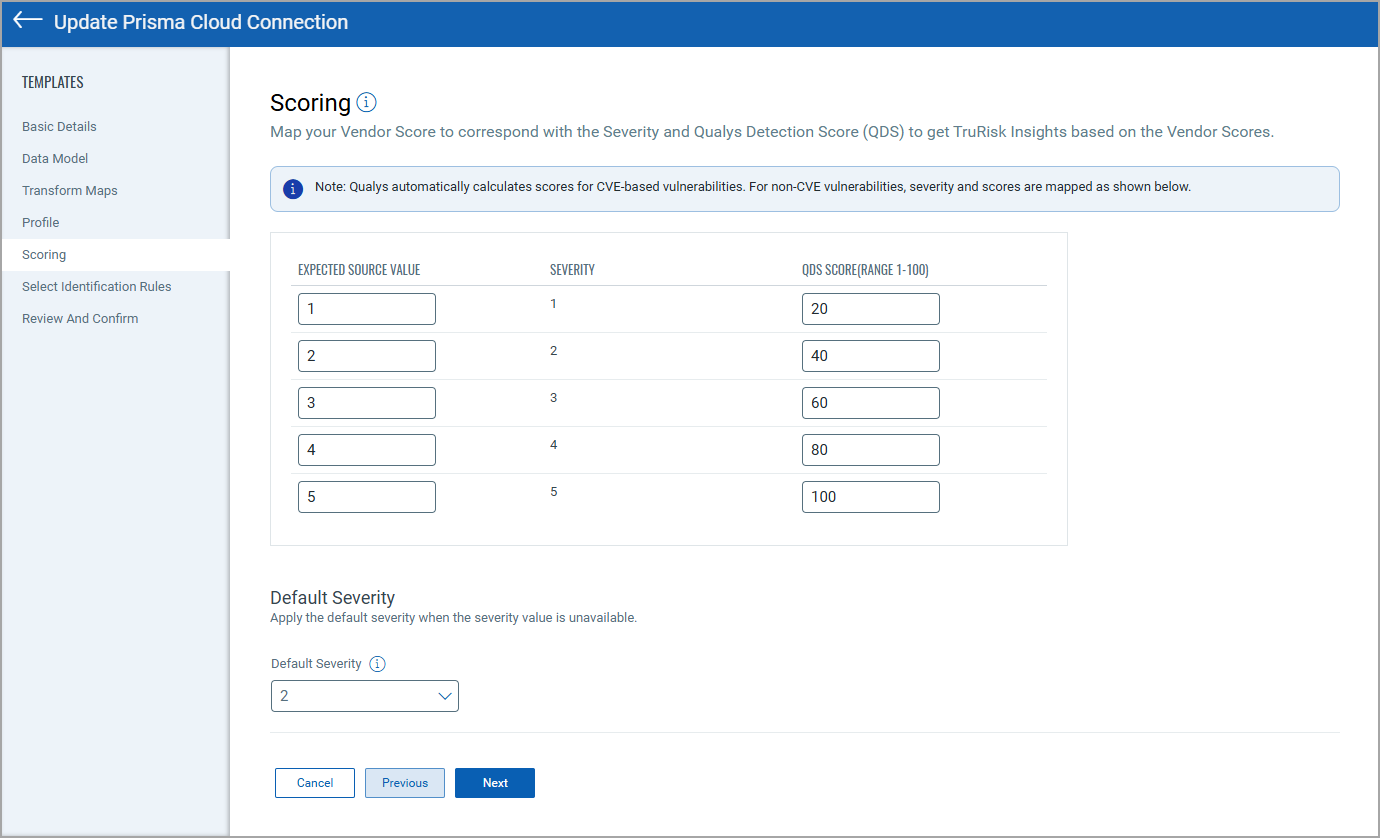Click the Previous button
The width and height of the screenshot is (1380, 838).
point(405,783)
